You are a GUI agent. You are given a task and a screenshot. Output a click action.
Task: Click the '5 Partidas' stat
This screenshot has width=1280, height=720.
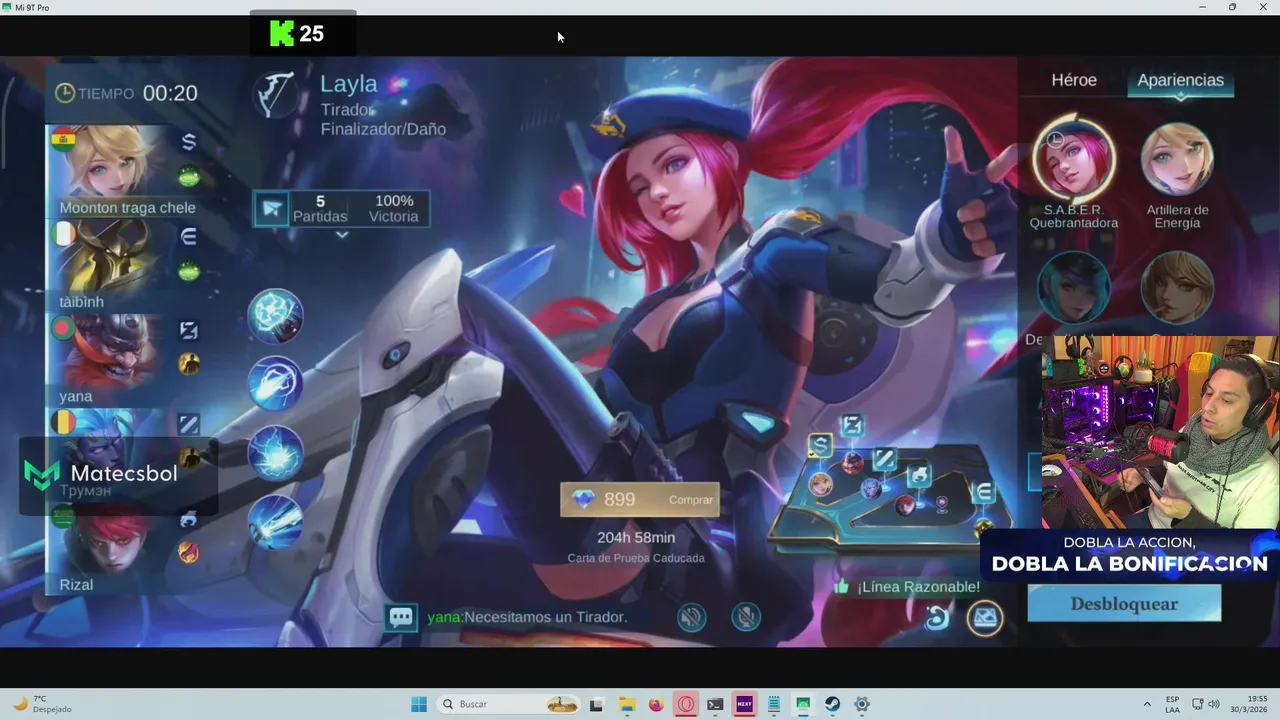click(320, 208)
